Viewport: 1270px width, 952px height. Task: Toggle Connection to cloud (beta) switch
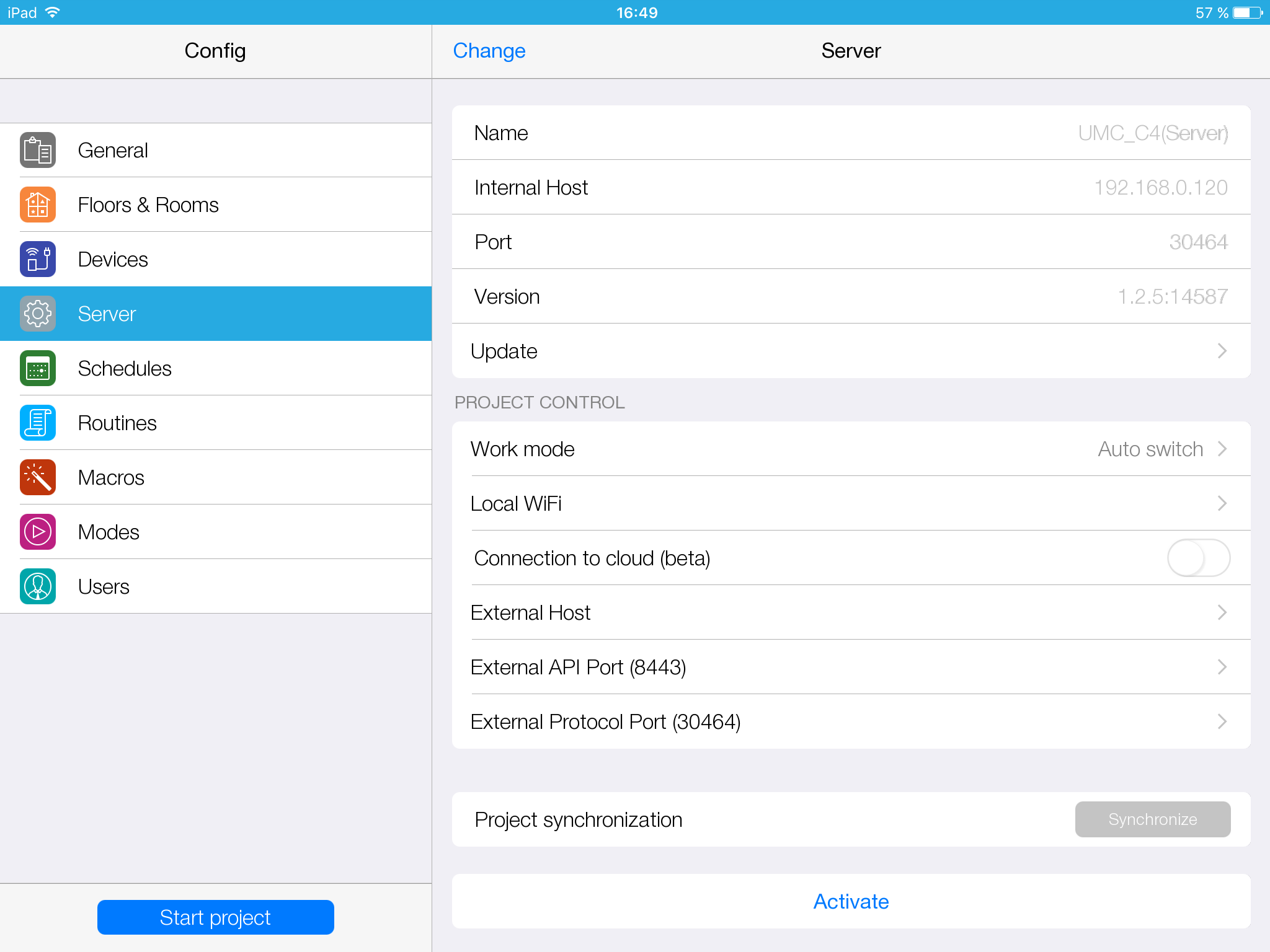point(1198,558)
